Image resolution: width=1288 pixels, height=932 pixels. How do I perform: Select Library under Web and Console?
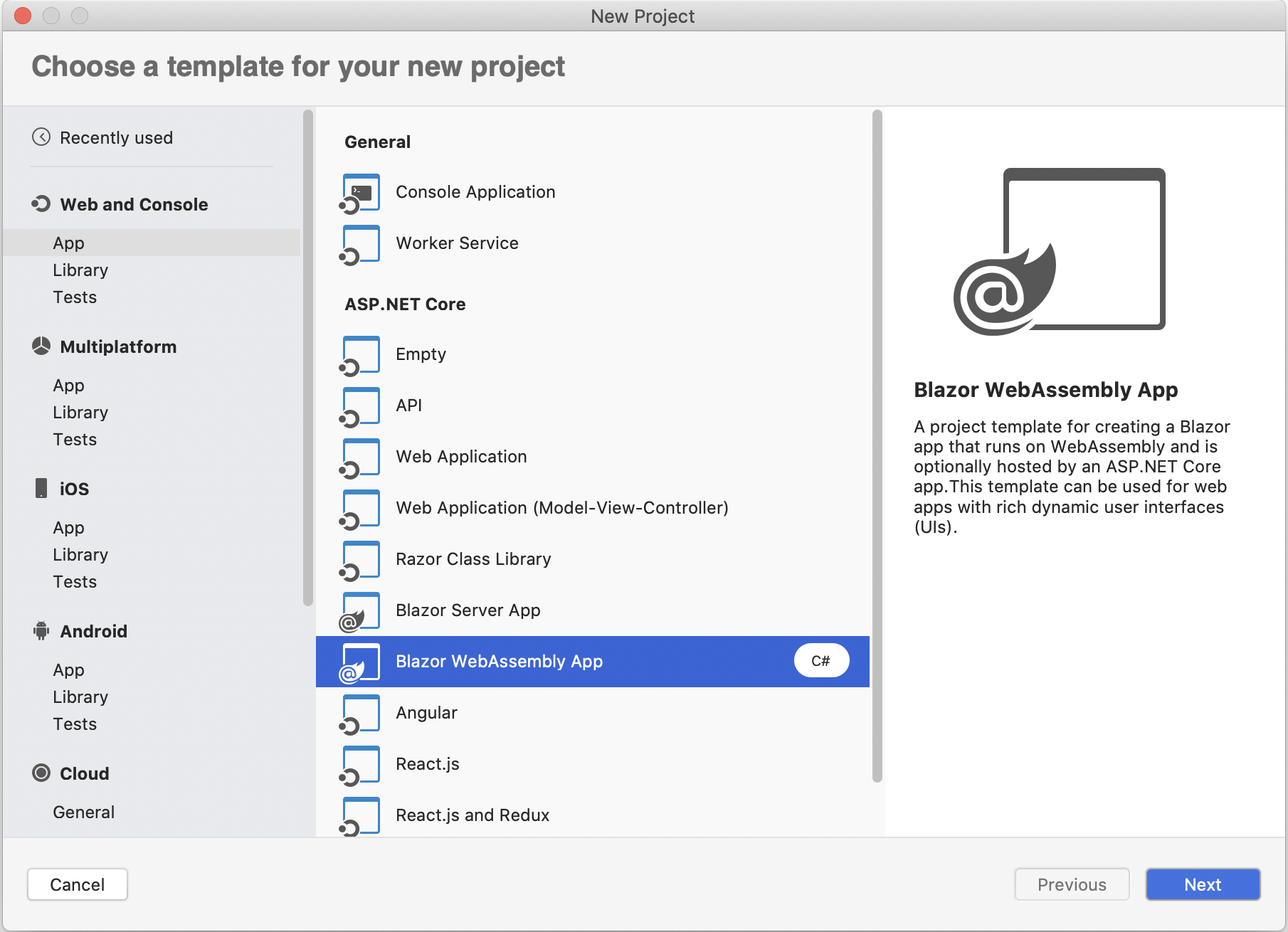point(80,270)
